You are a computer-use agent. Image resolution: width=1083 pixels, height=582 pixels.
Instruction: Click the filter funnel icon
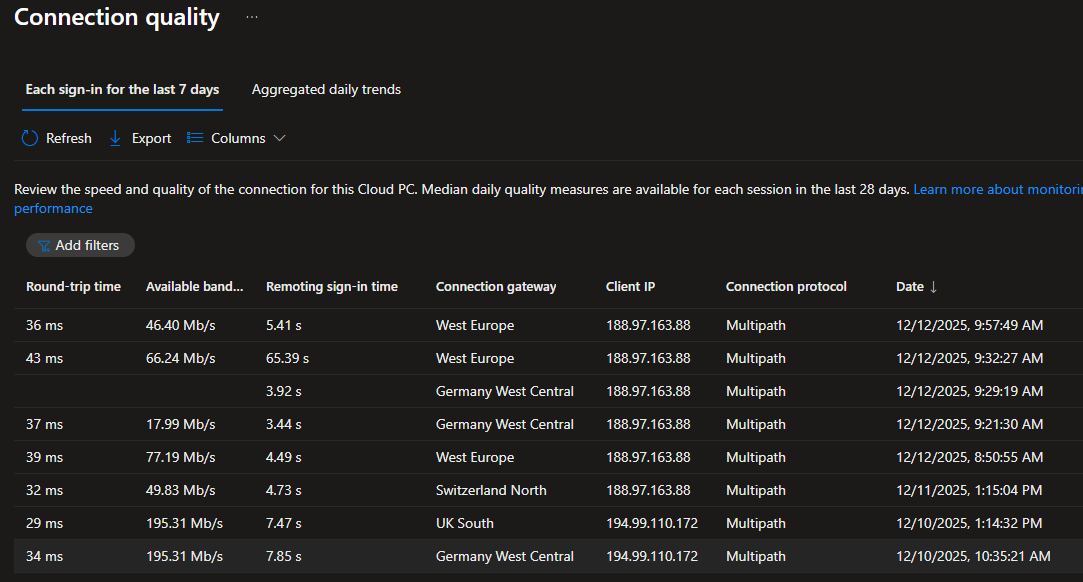(44, 245)
